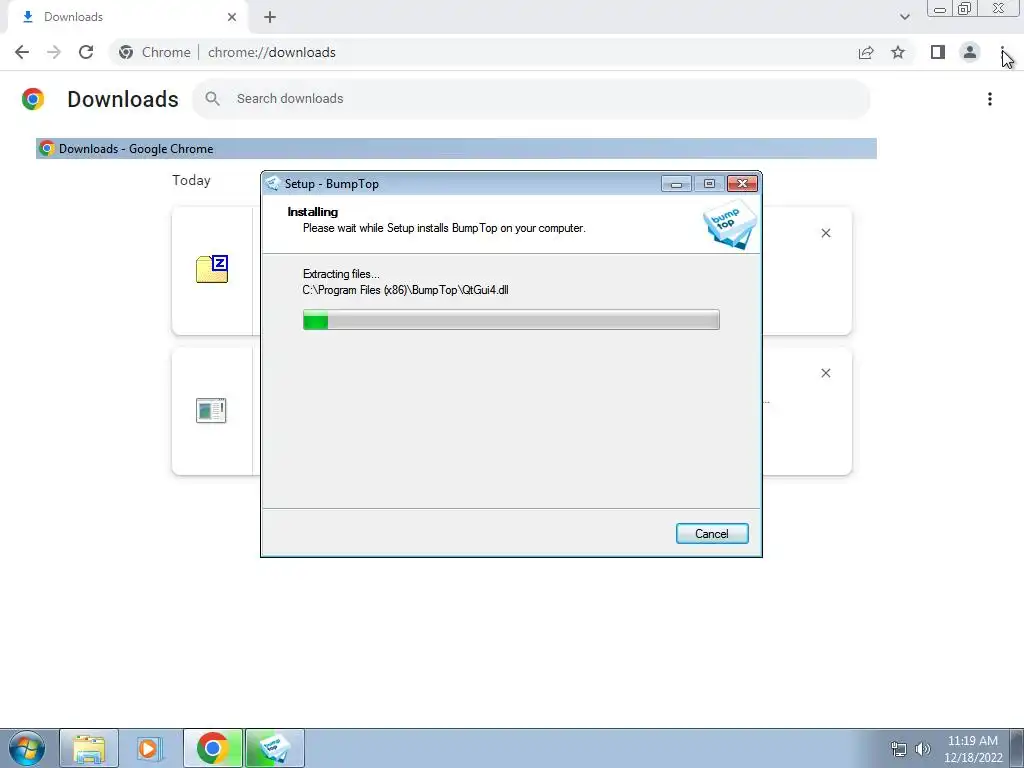
Task: Click the "Installing" heading in Setup
Action: coord(313,212)
